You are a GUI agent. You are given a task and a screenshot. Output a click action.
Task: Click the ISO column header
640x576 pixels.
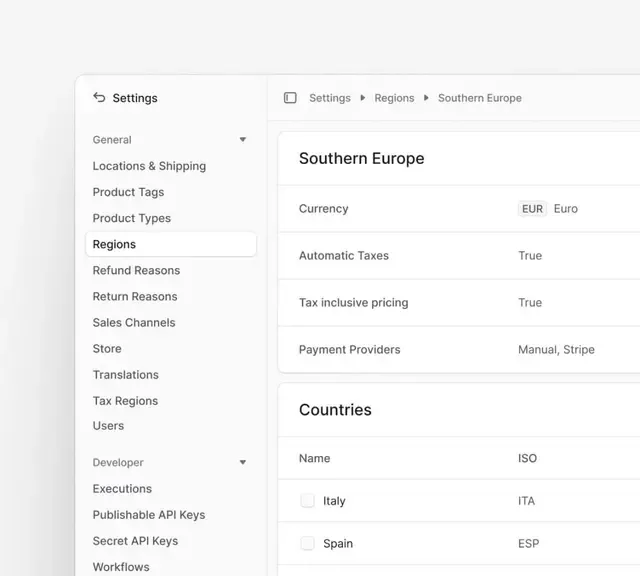click(x=527, y=458)
